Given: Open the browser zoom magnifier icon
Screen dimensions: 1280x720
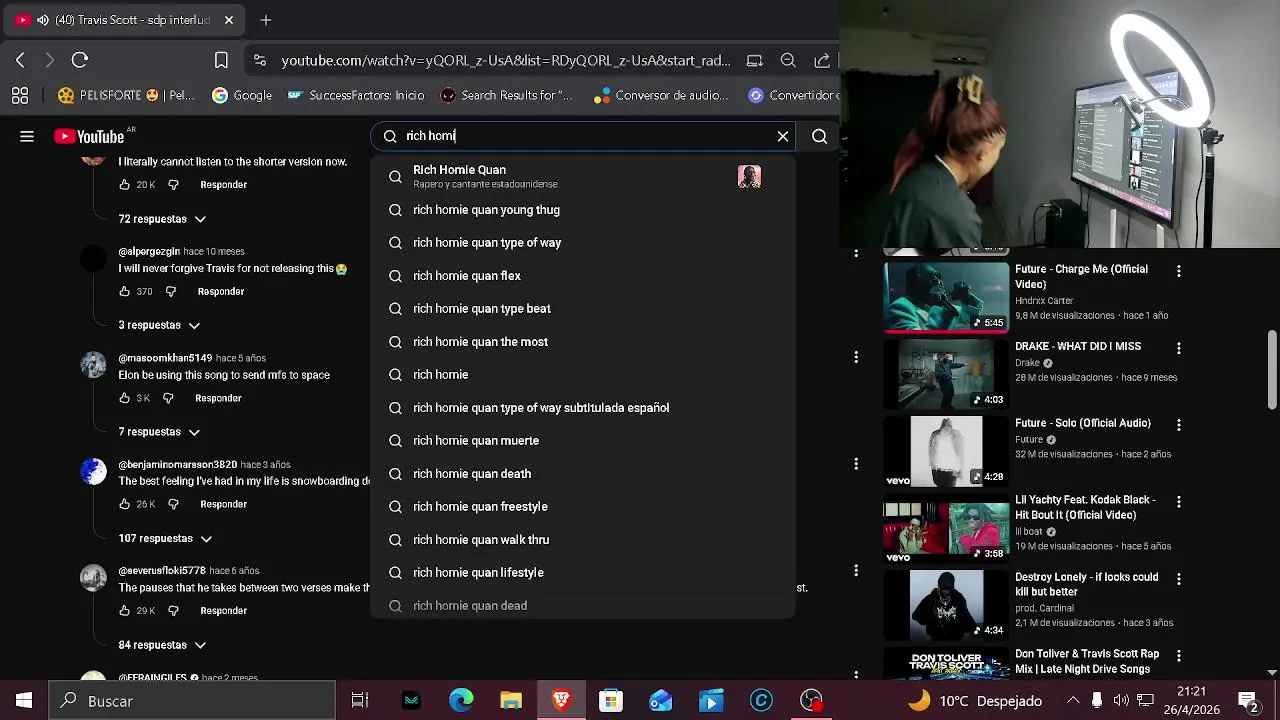Looking at the screenshot, I should click(788, 60).
